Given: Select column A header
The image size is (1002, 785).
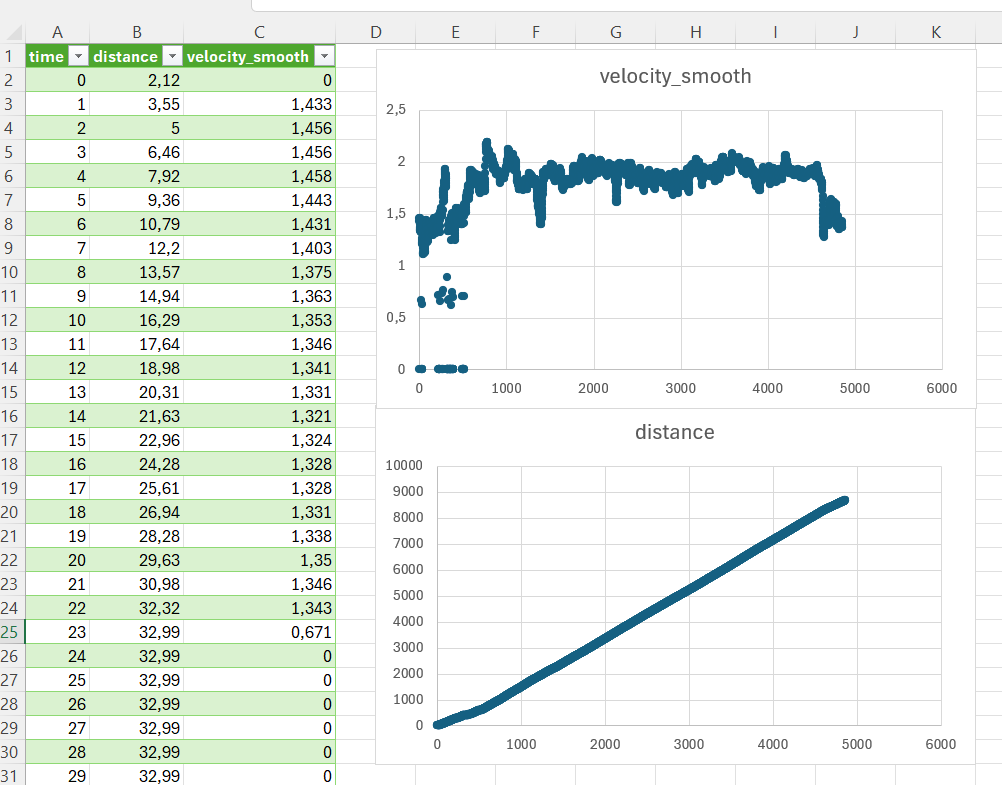Looking at the screenshot, I should click(58, 32).
